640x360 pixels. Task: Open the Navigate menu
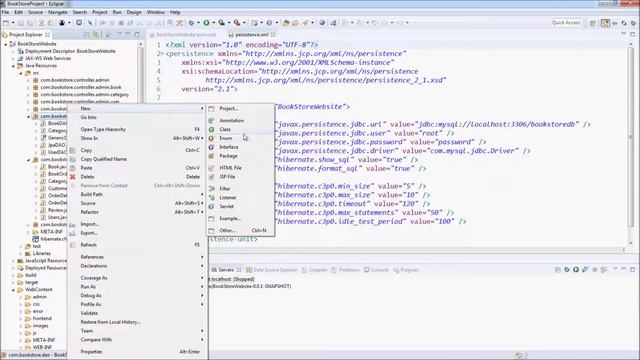58,12
